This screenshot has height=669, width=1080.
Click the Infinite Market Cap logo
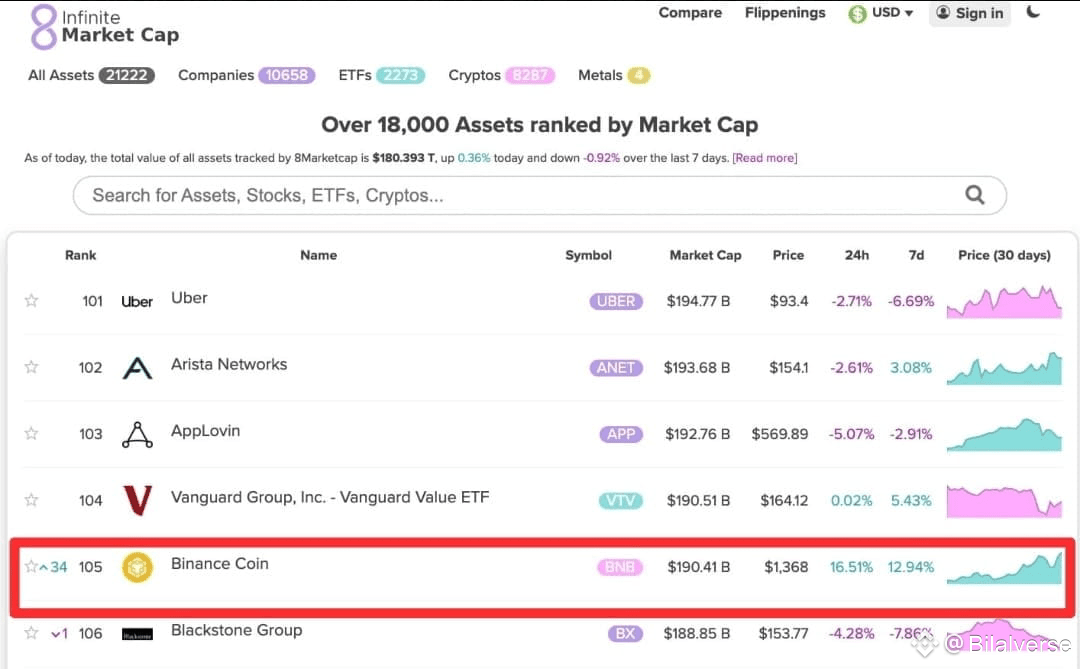(104, 26)
